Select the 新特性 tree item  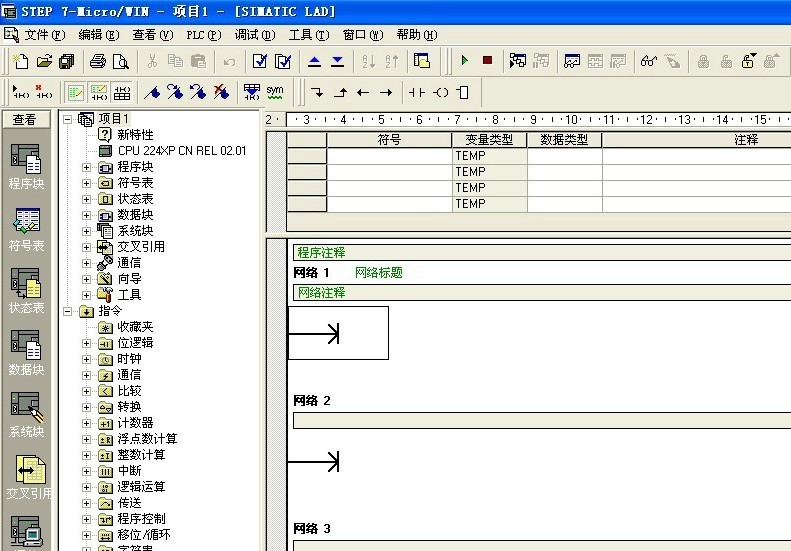[135, 135]
